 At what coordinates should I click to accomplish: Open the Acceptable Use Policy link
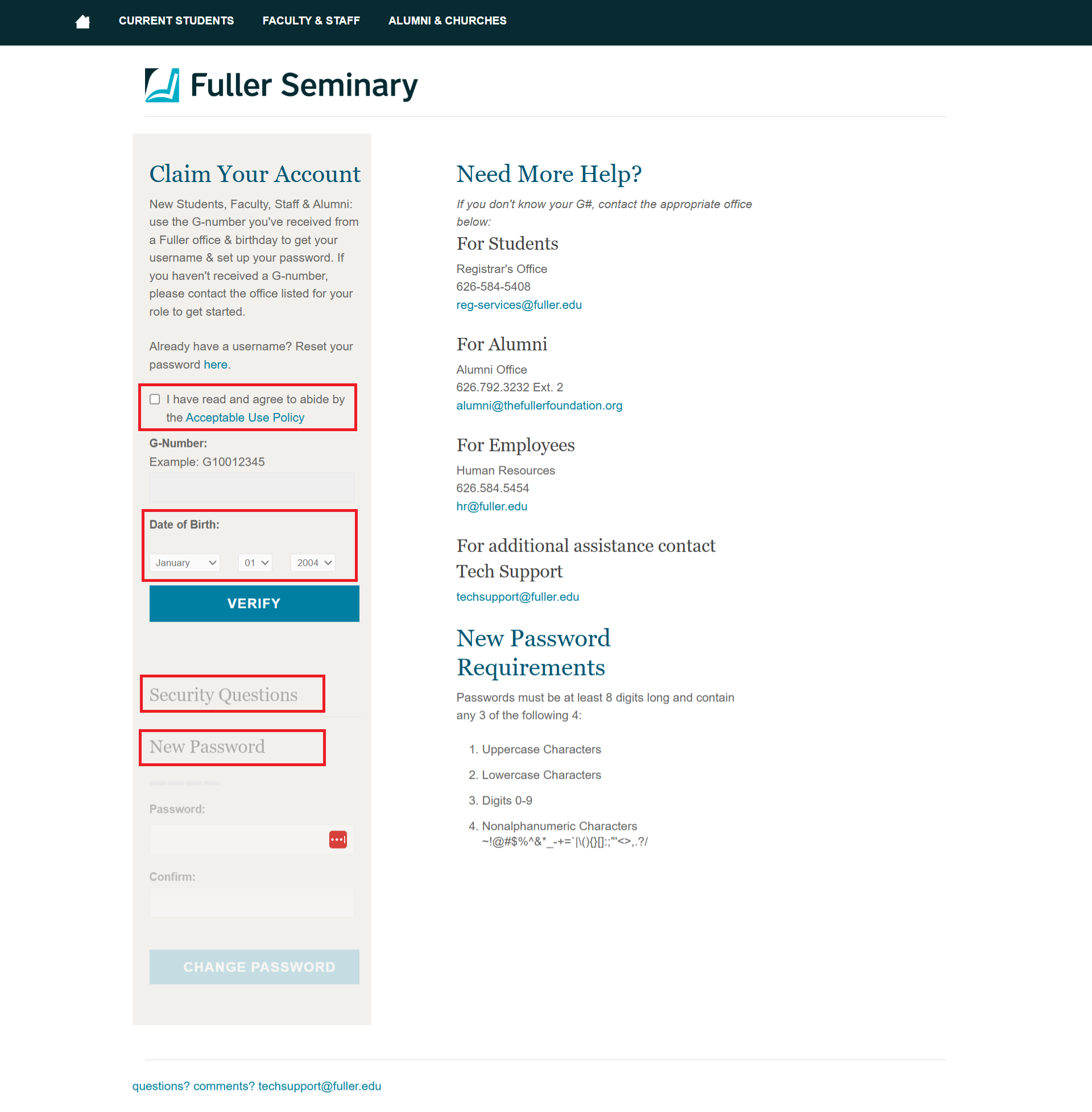[x=245, y=417]
